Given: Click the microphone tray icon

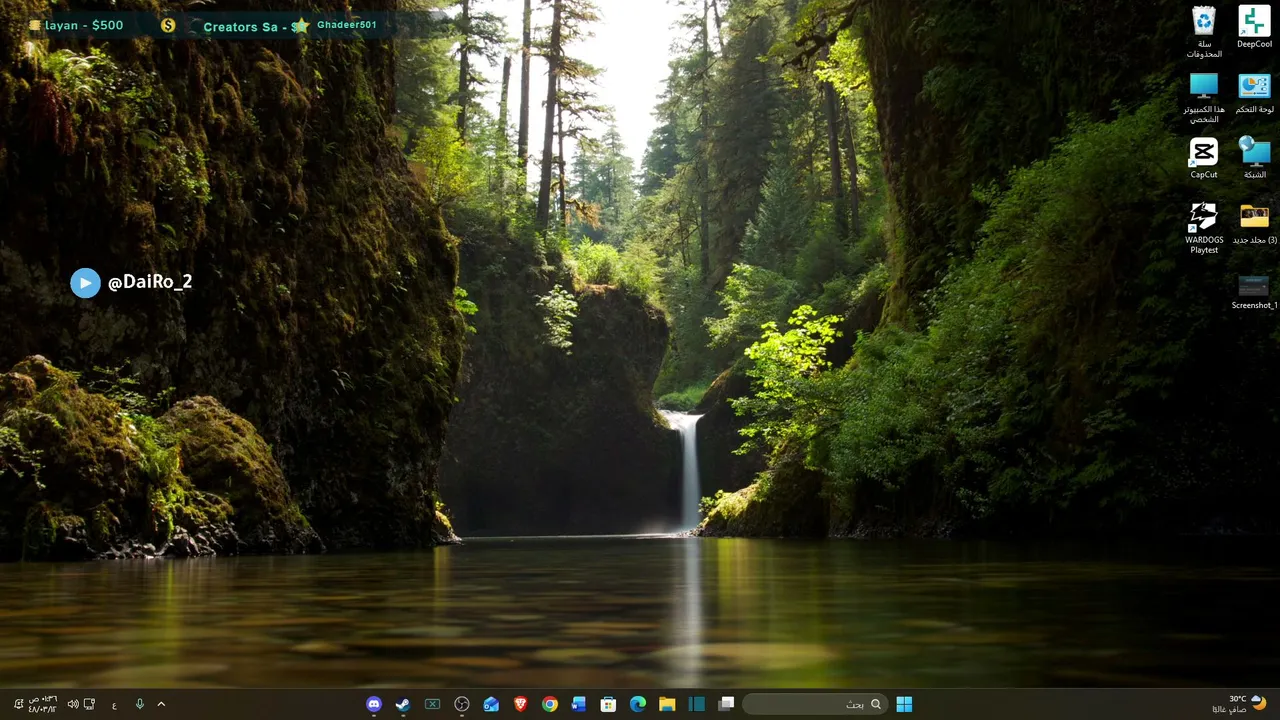Looking at the screenshot, I should click(x=139, y=704).
